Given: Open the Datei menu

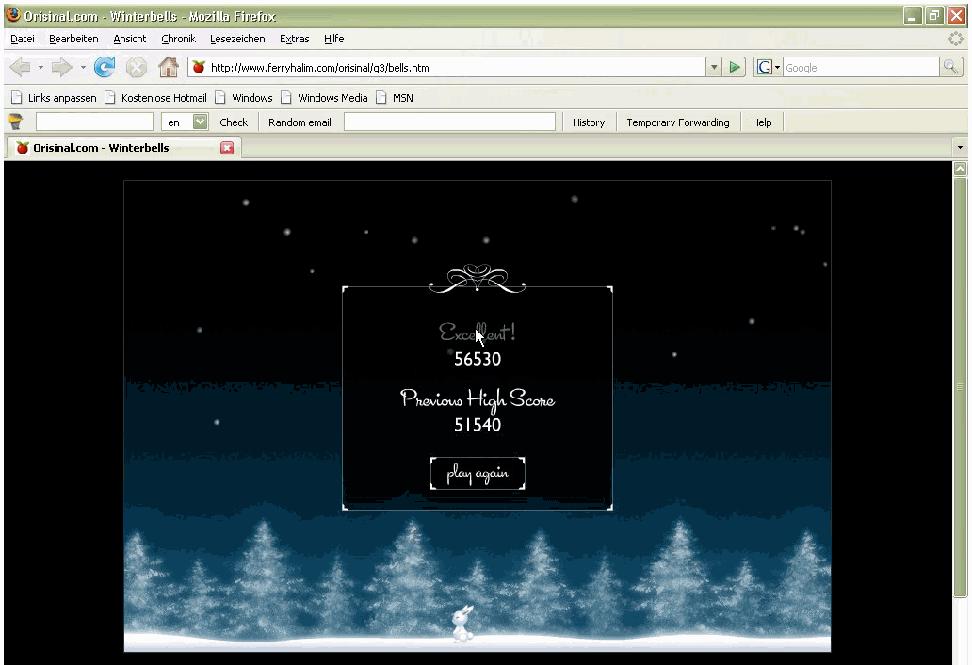Looking at the screenshot, I should tap(22, 38).
